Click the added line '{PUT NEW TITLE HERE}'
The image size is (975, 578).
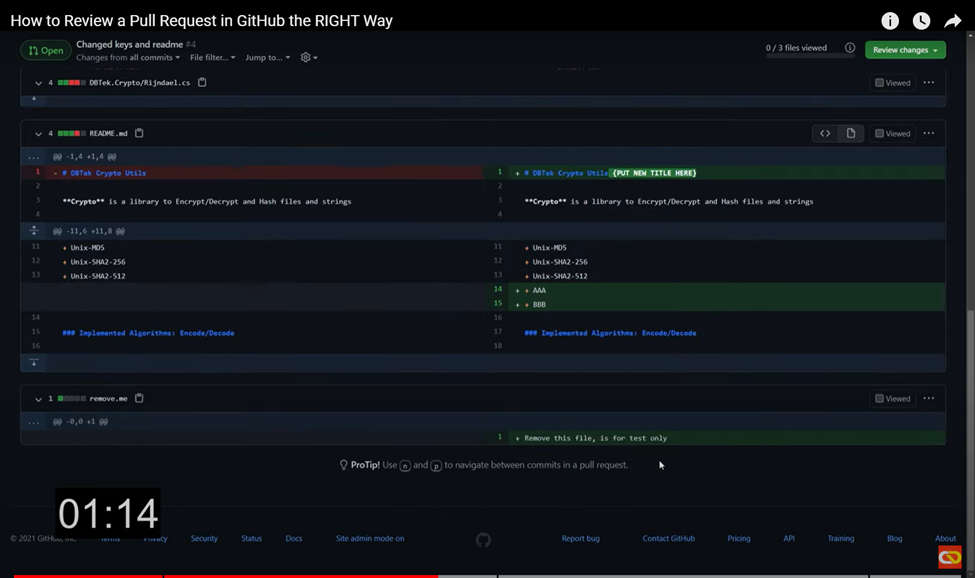[x=654, y=173]
